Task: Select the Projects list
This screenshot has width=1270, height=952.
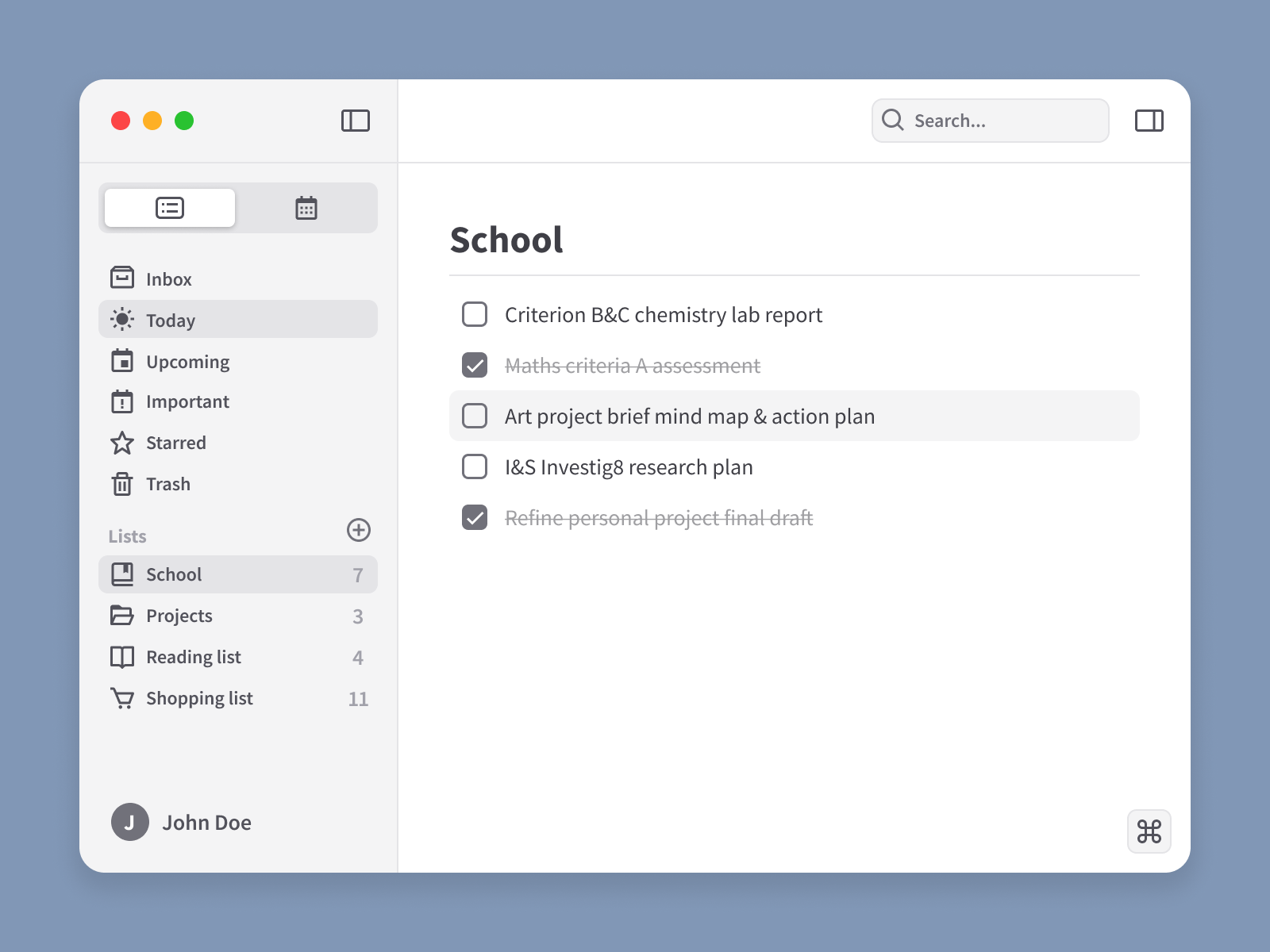Action: [x=238, y=616]
